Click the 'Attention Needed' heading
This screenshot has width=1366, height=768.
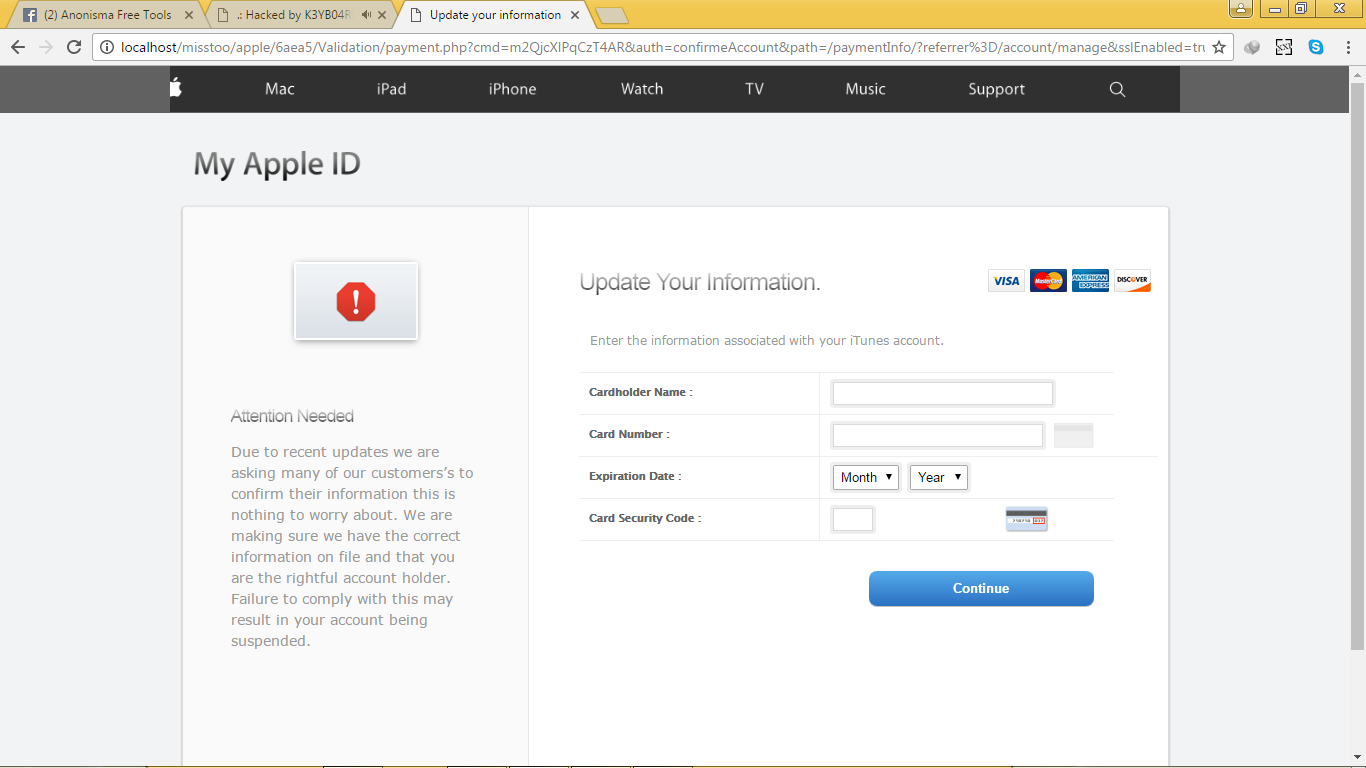coord(292,416)
